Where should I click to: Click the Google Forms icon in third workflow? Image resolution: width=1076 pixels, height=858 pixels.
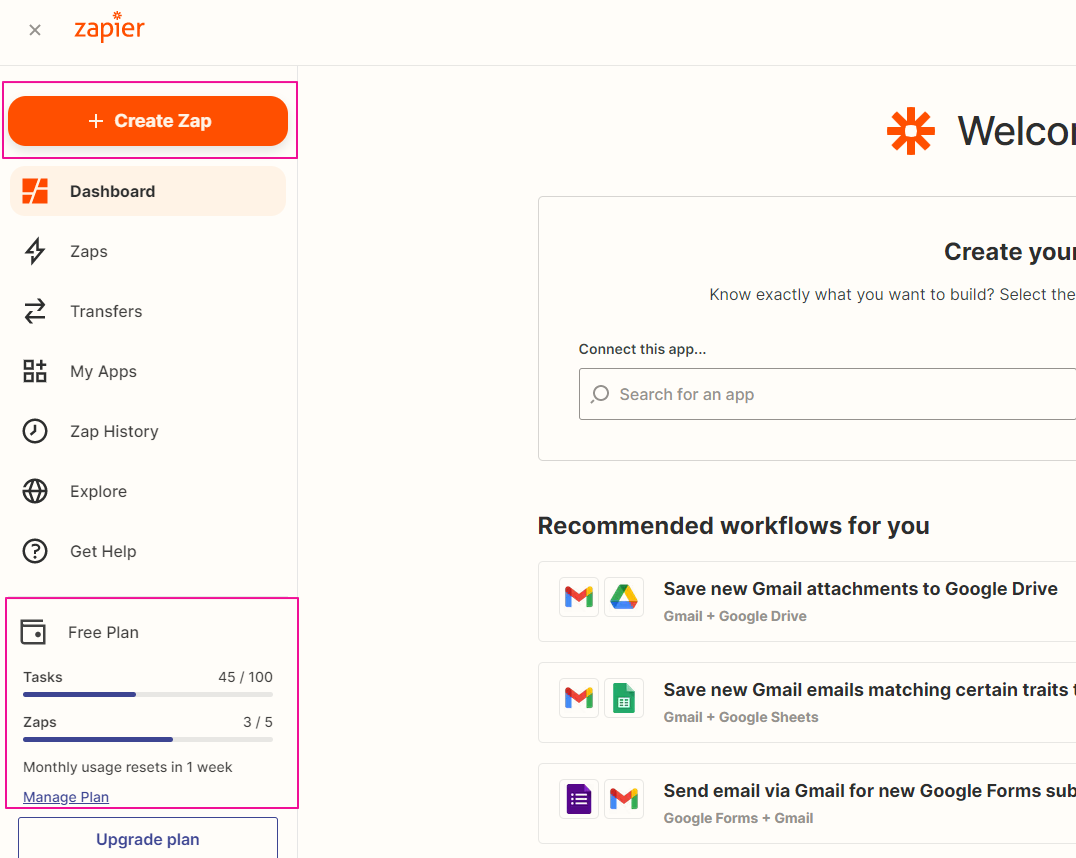(579, 799)
